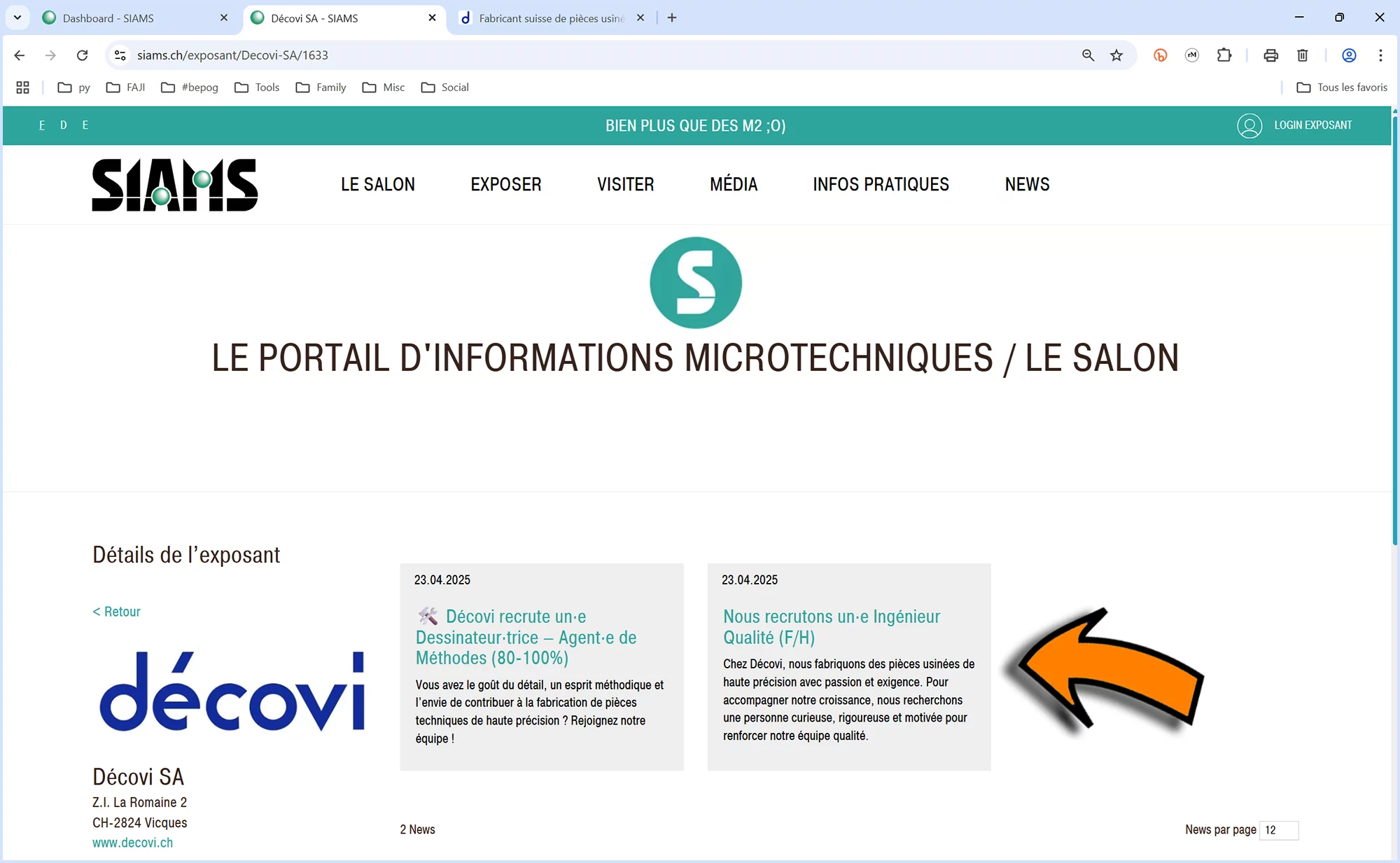Click the exhibitor login user icon
Viewport: 1400px width, 863px height.
point(1249,126)
